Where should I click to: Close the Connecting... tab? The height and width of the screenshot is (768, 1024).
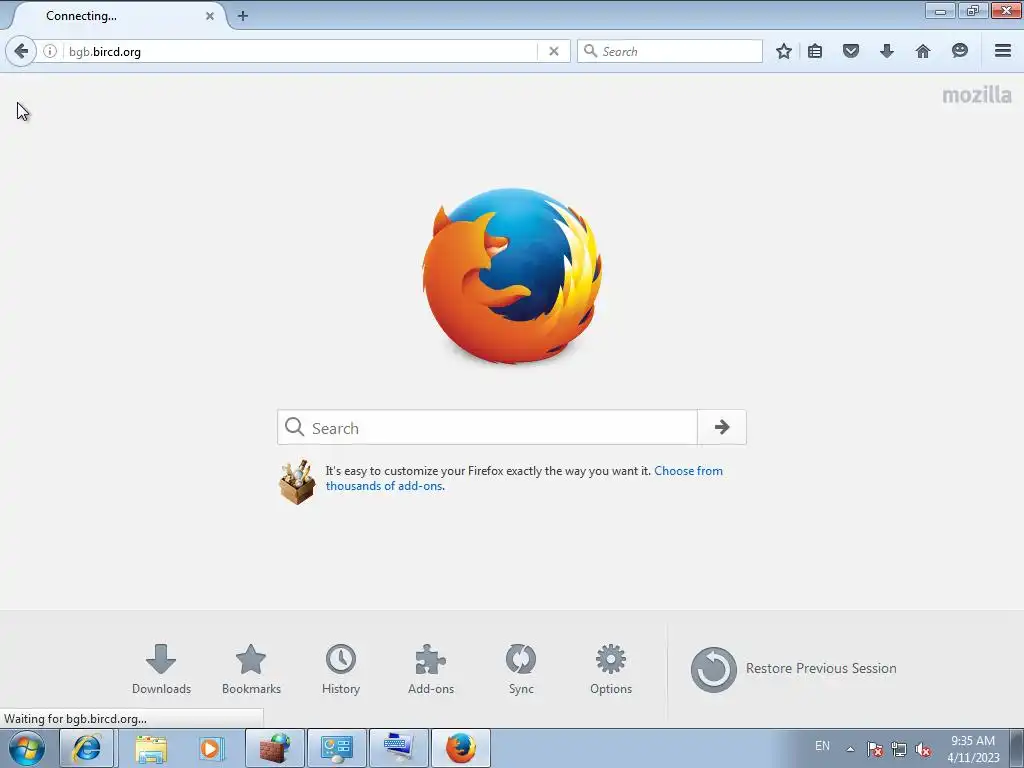click(x=210, y=16)
